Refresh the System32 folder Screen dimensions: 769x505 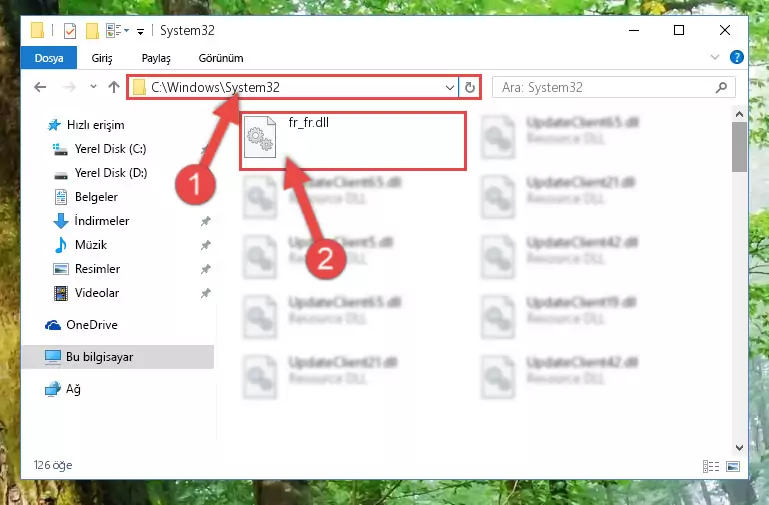(x=469, y=88)
